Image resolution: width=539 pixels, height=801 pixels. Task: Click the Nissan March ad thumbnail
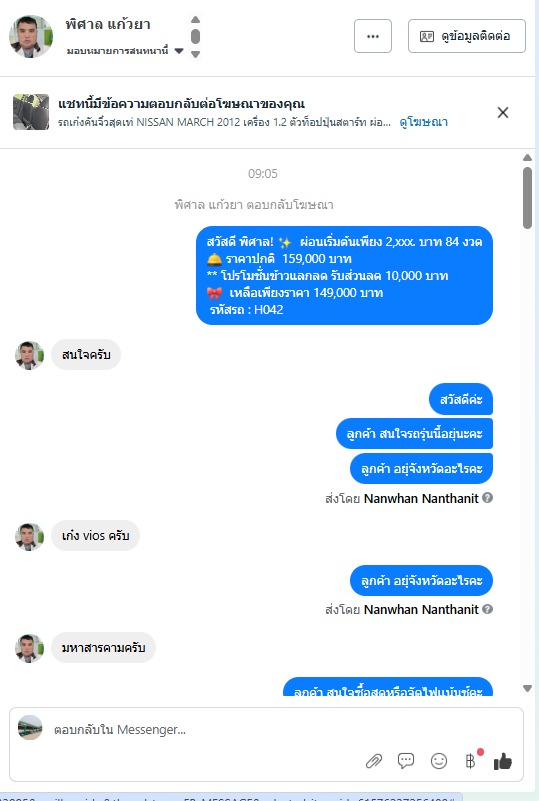point(31,112)
